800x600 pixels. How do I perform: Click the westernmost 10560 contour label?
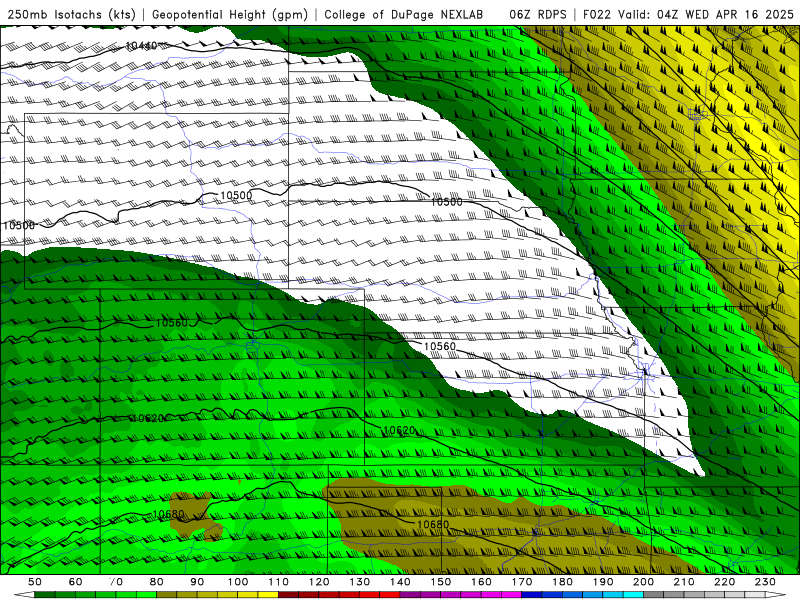point(171,322)
